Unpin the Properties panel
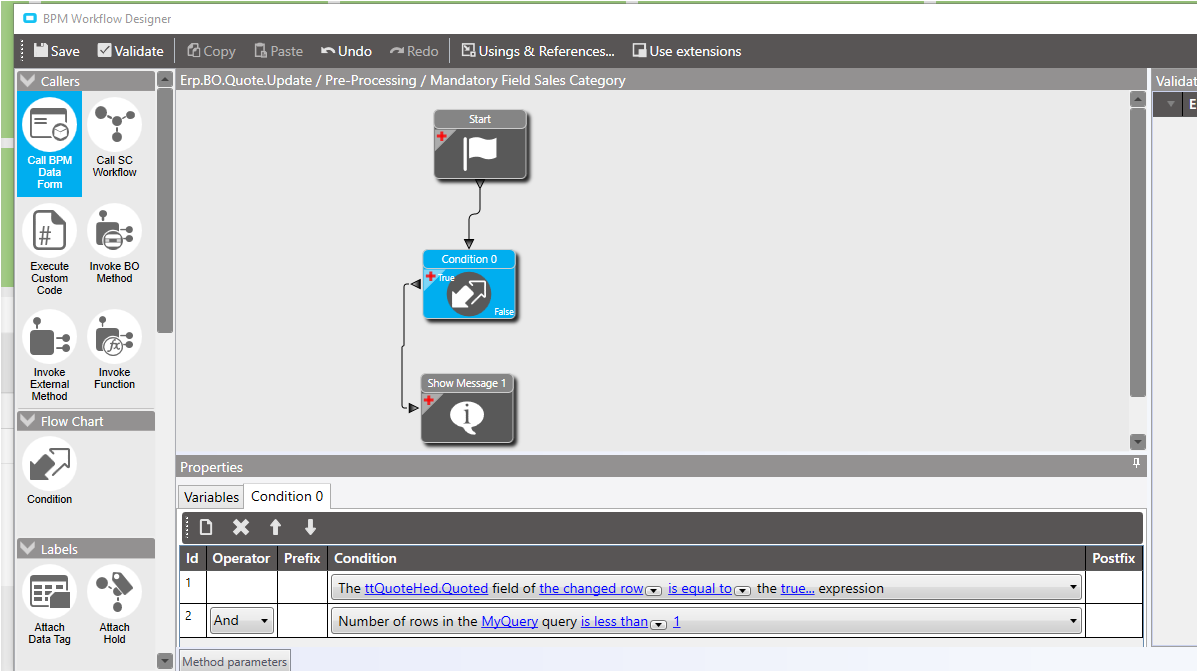 (1135, 463)
